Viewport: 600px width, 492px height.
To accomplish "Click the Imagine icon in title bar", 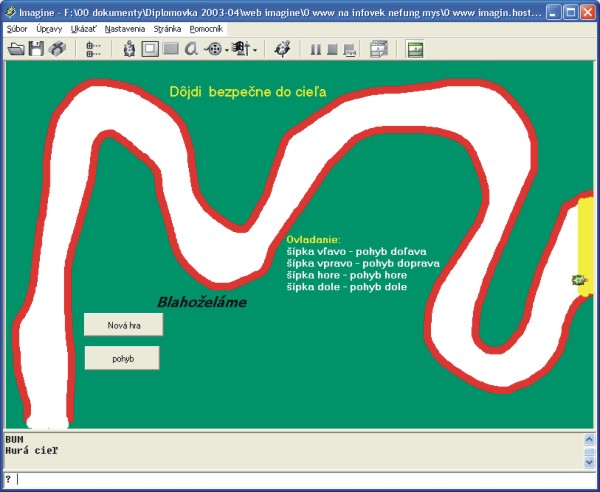I will click(10, 13).
